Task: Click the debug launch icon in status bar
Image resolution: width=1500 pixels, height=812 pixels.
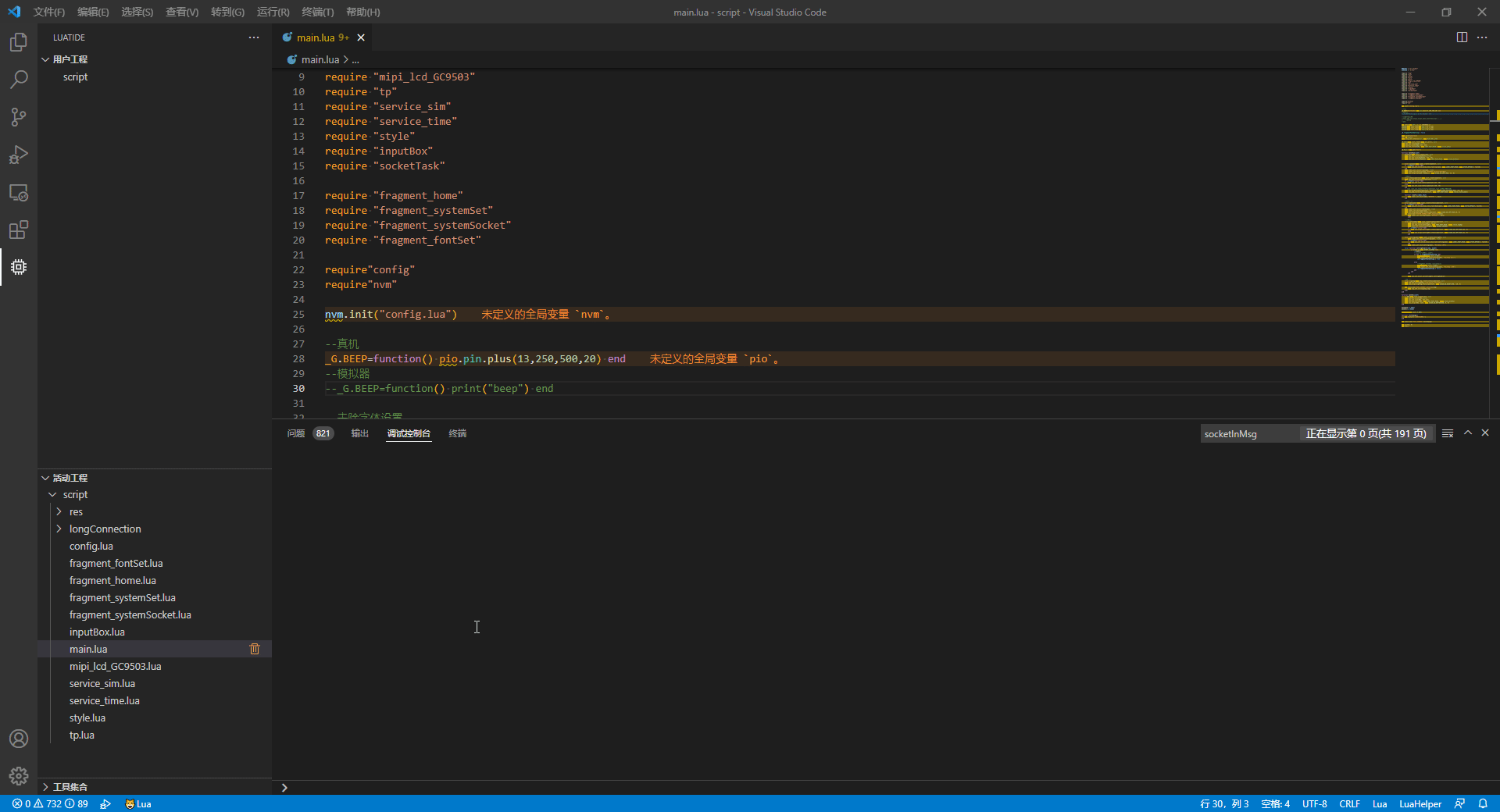Action: coord(105,803)
